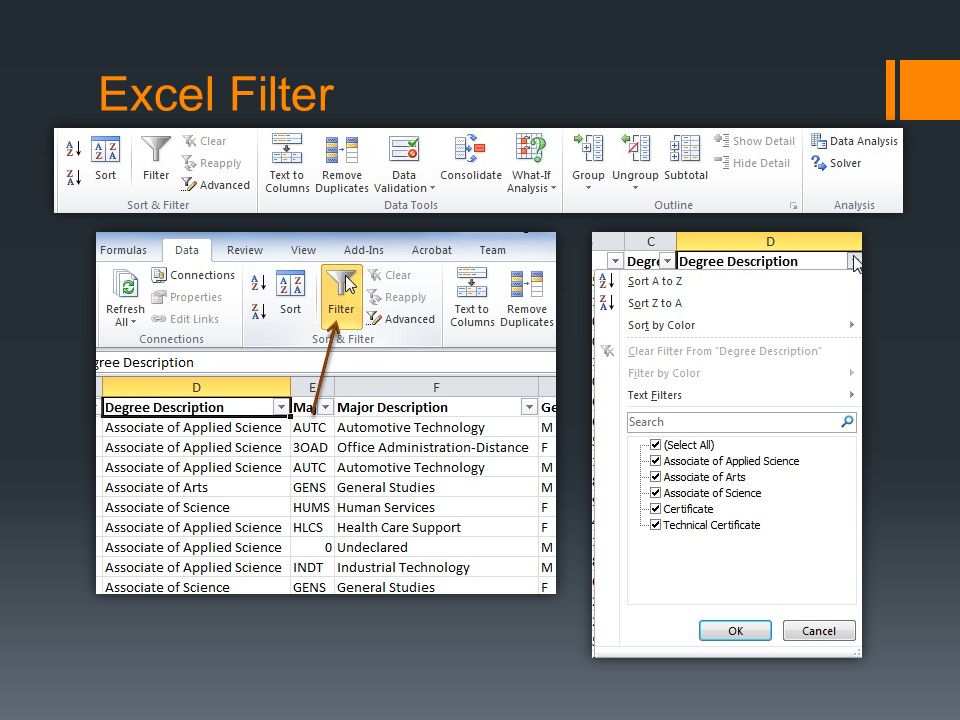This screenshot has height=720, width=960.
Task: Open the Data Validation dropdown arrow
Action: coord(432,189)
